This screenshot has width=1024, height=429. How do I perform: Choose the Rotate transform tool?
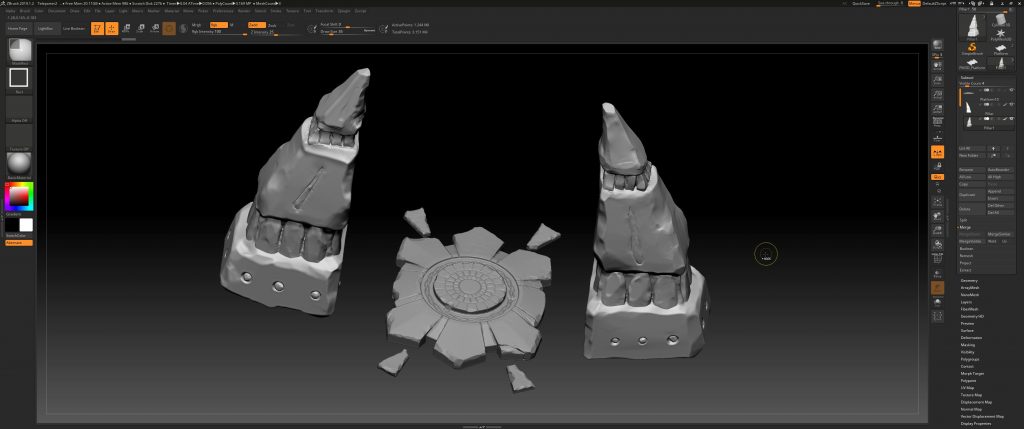tap(155, 28)
